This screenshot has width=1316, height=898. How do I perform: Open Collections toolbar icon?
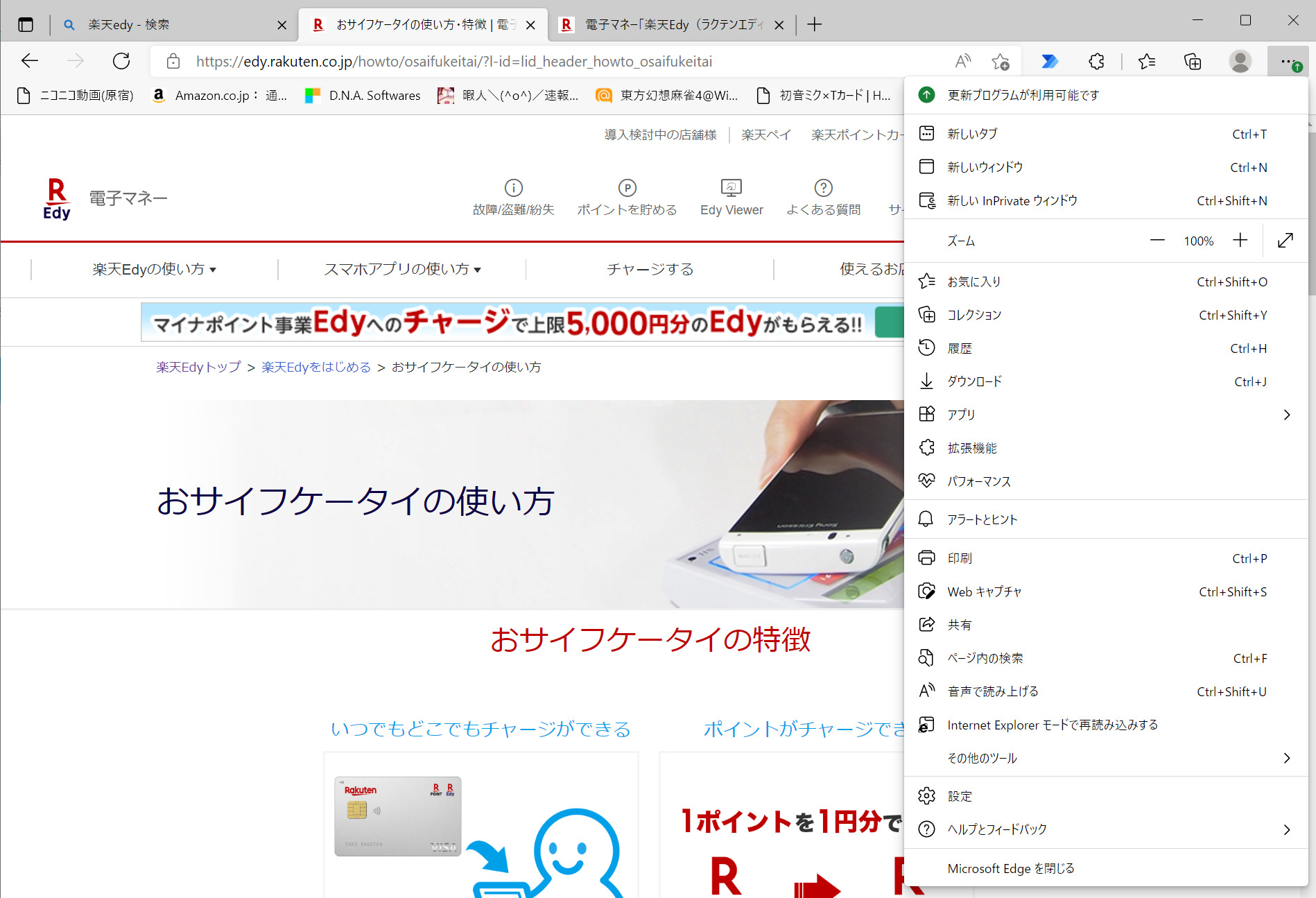[x=1193, y=62]
